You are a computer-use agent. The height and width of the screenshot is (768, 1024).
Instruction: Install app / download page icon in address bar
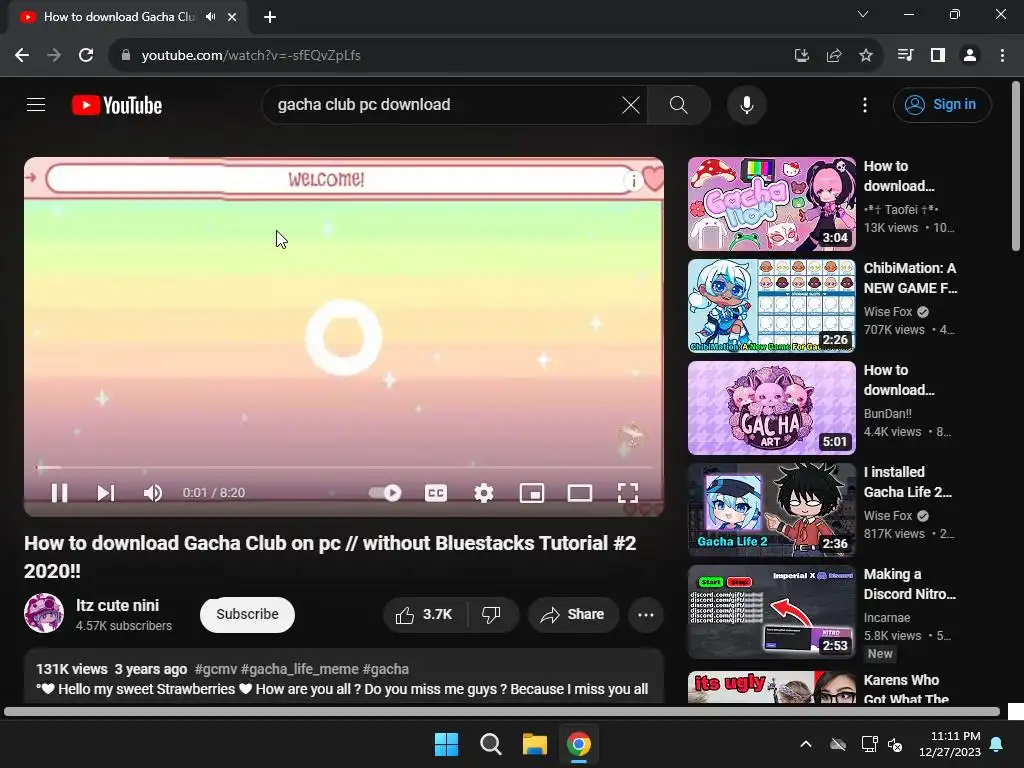tap(802, 56)
